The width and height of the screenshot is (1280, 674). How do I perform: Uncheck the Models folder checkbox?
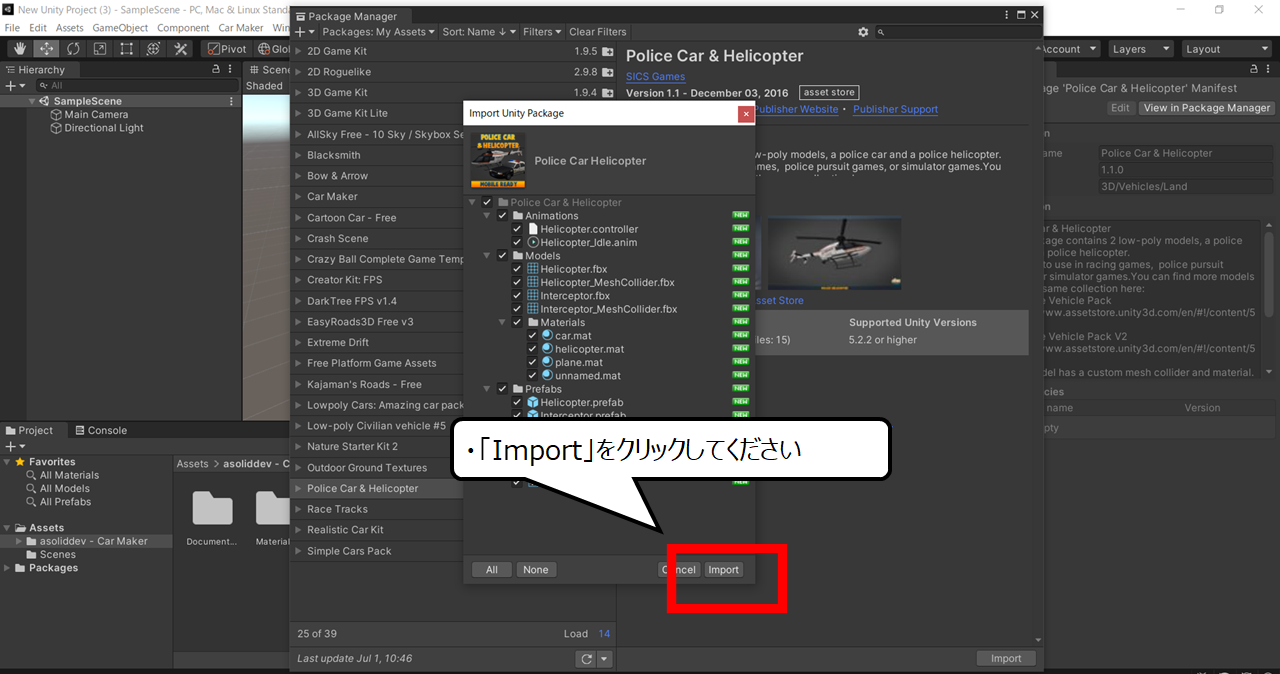click(502, 256)
